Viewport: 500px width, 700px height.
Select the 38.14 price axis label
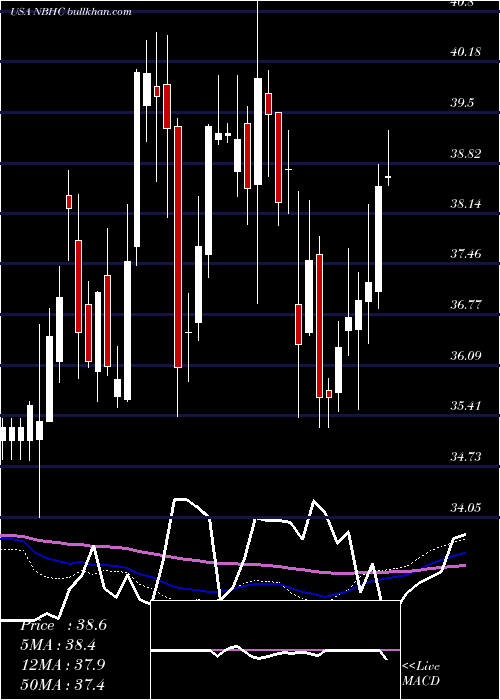[x=466, y=204]
